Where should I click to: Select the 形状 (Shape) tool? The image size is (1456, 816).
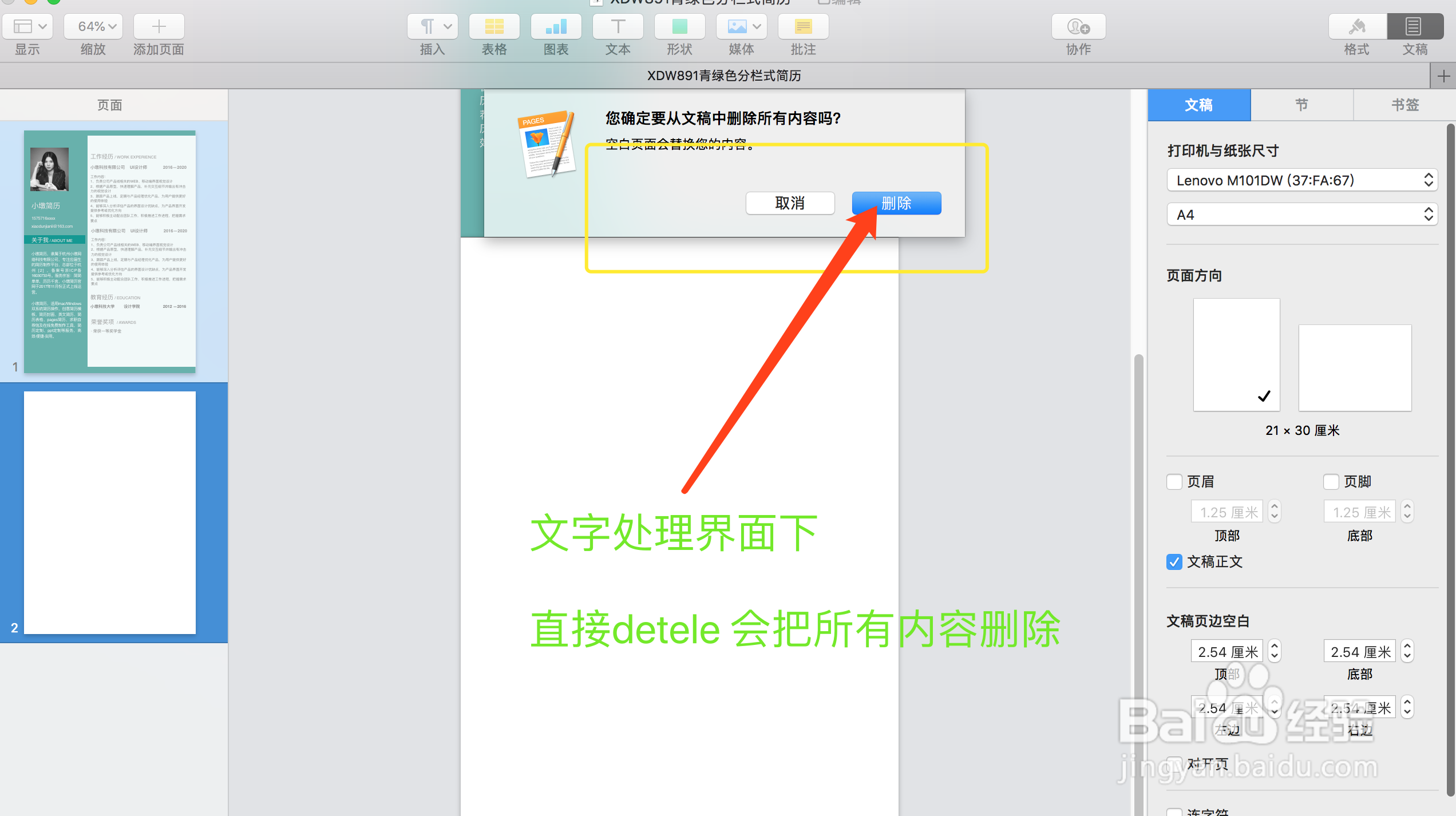click(679, 26)
